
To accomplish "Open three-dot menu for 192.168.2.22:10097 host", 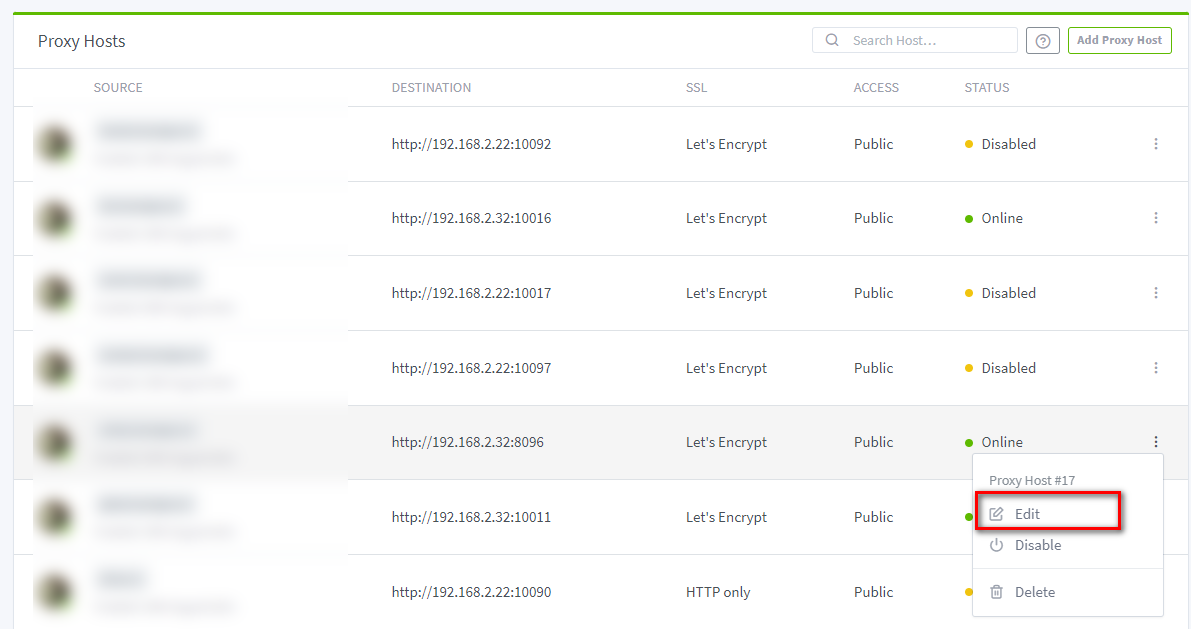I will click(1156, 368).
